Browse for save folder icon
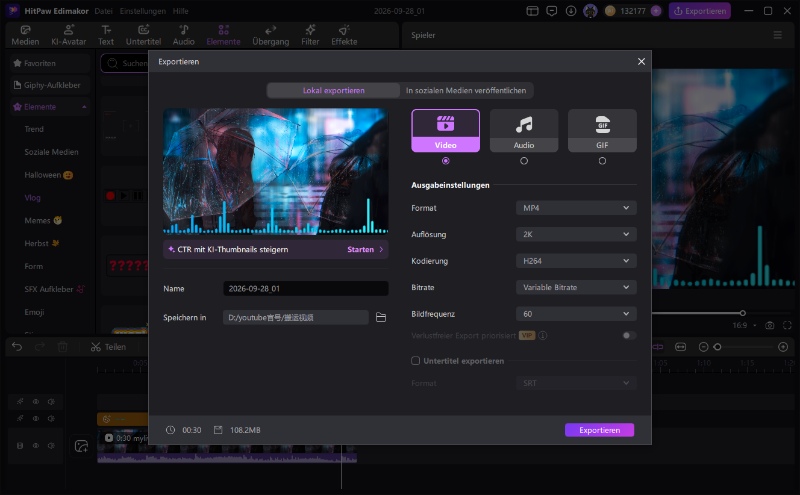This screenshot has width=800, height=495. coord(381,317)
